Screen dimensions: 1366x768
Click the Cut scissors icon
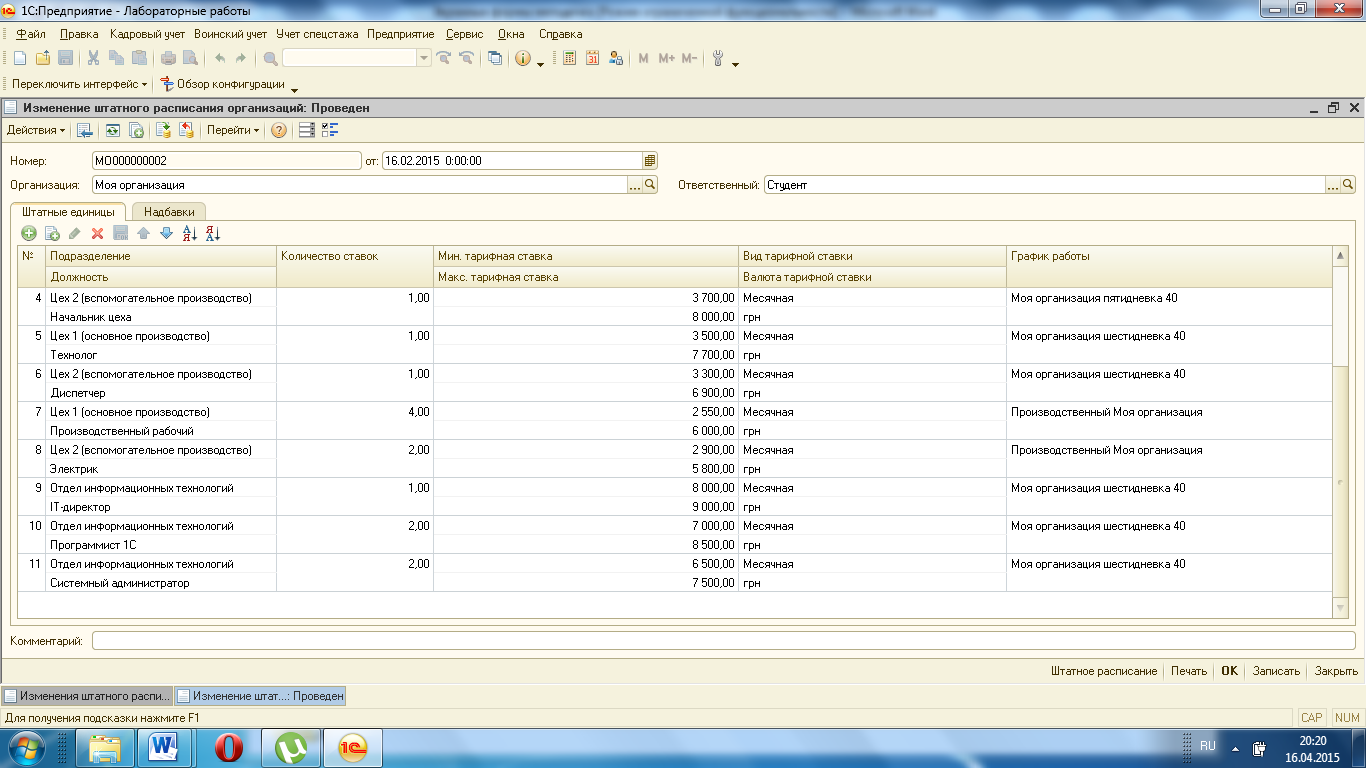pyautogui.click(x=93, y=58)
